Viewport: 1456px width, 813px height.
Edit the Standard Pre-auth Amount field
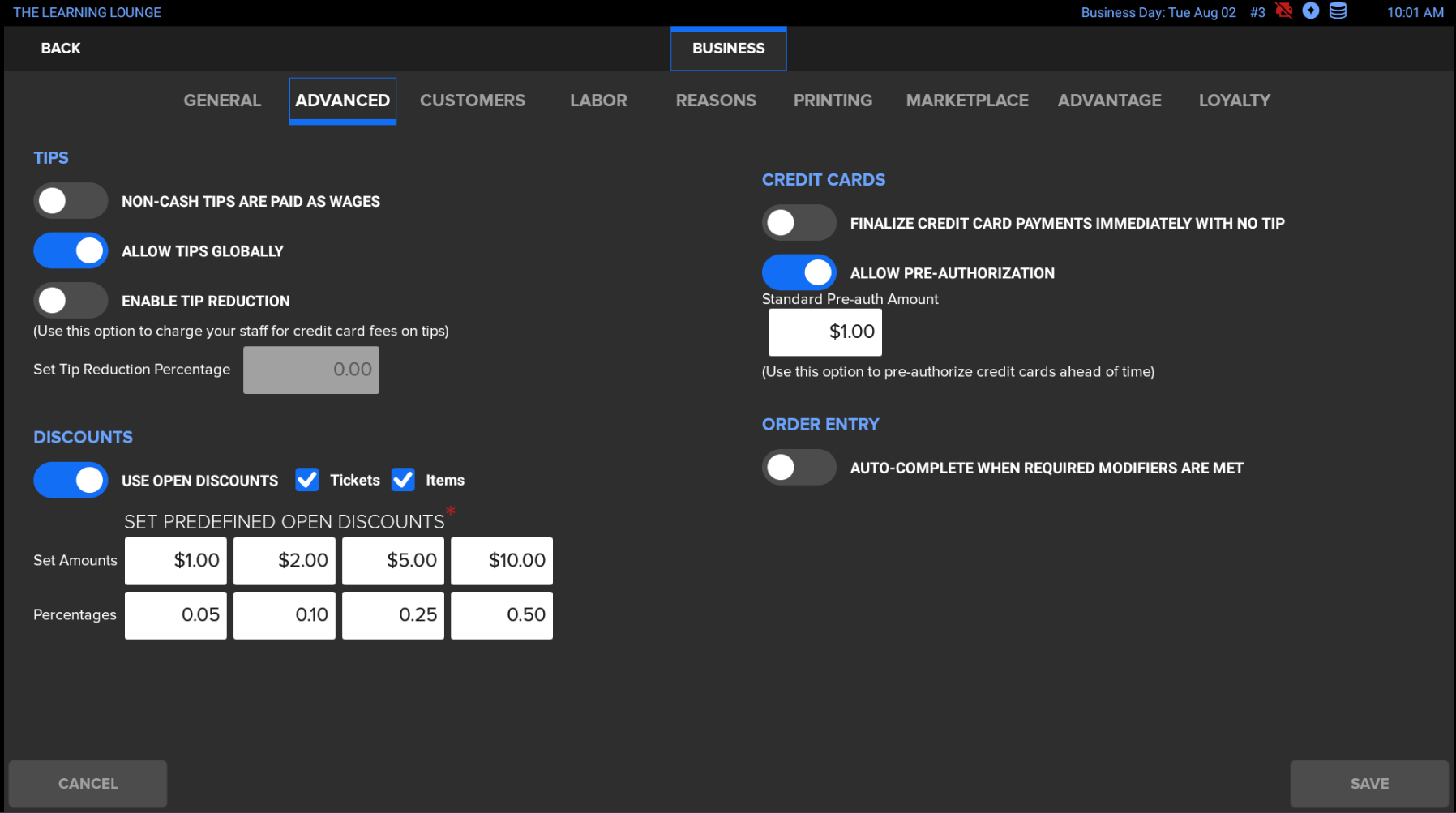[x=824, y=332]
